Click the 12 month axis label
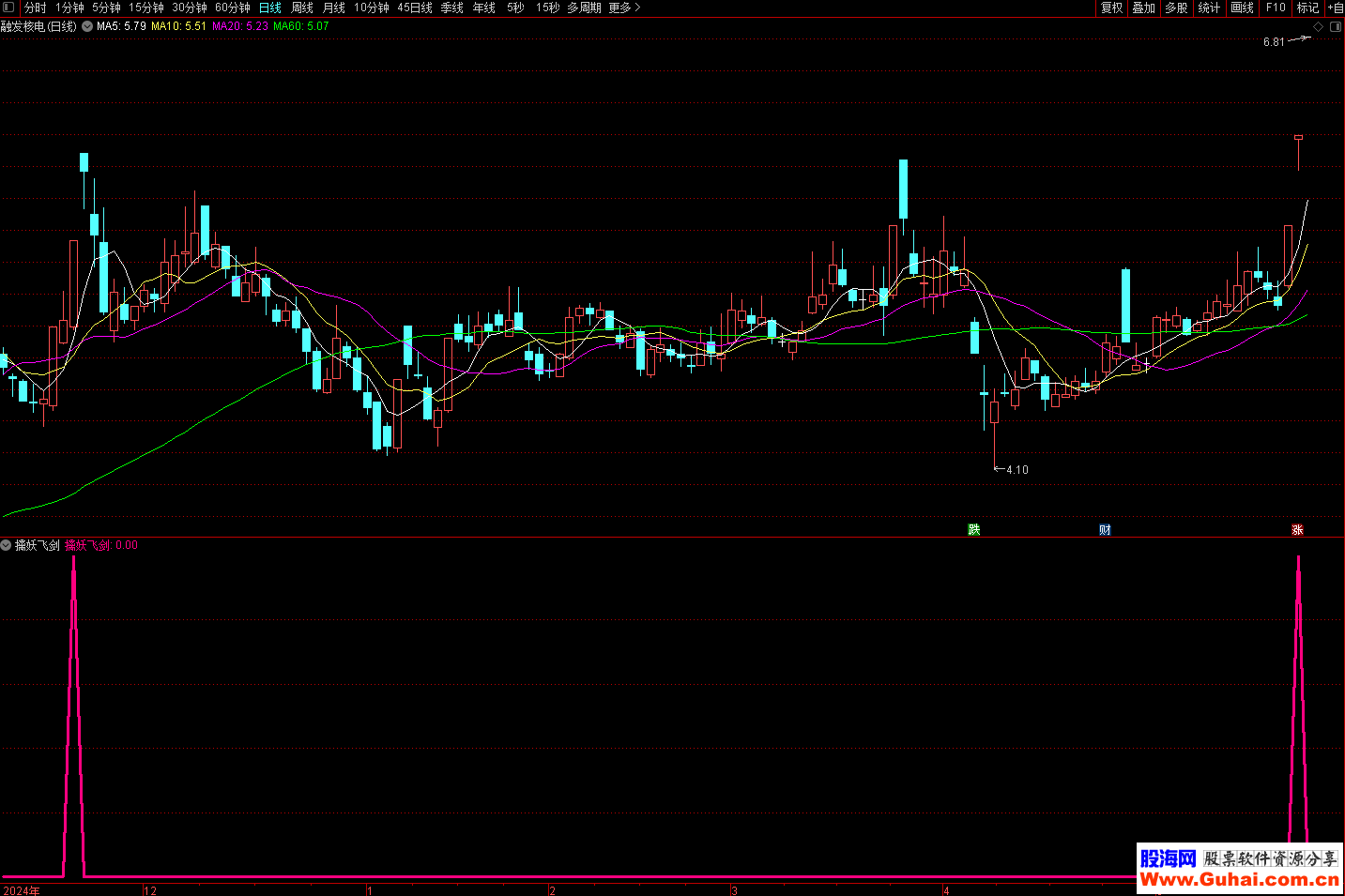 [150, 890]
